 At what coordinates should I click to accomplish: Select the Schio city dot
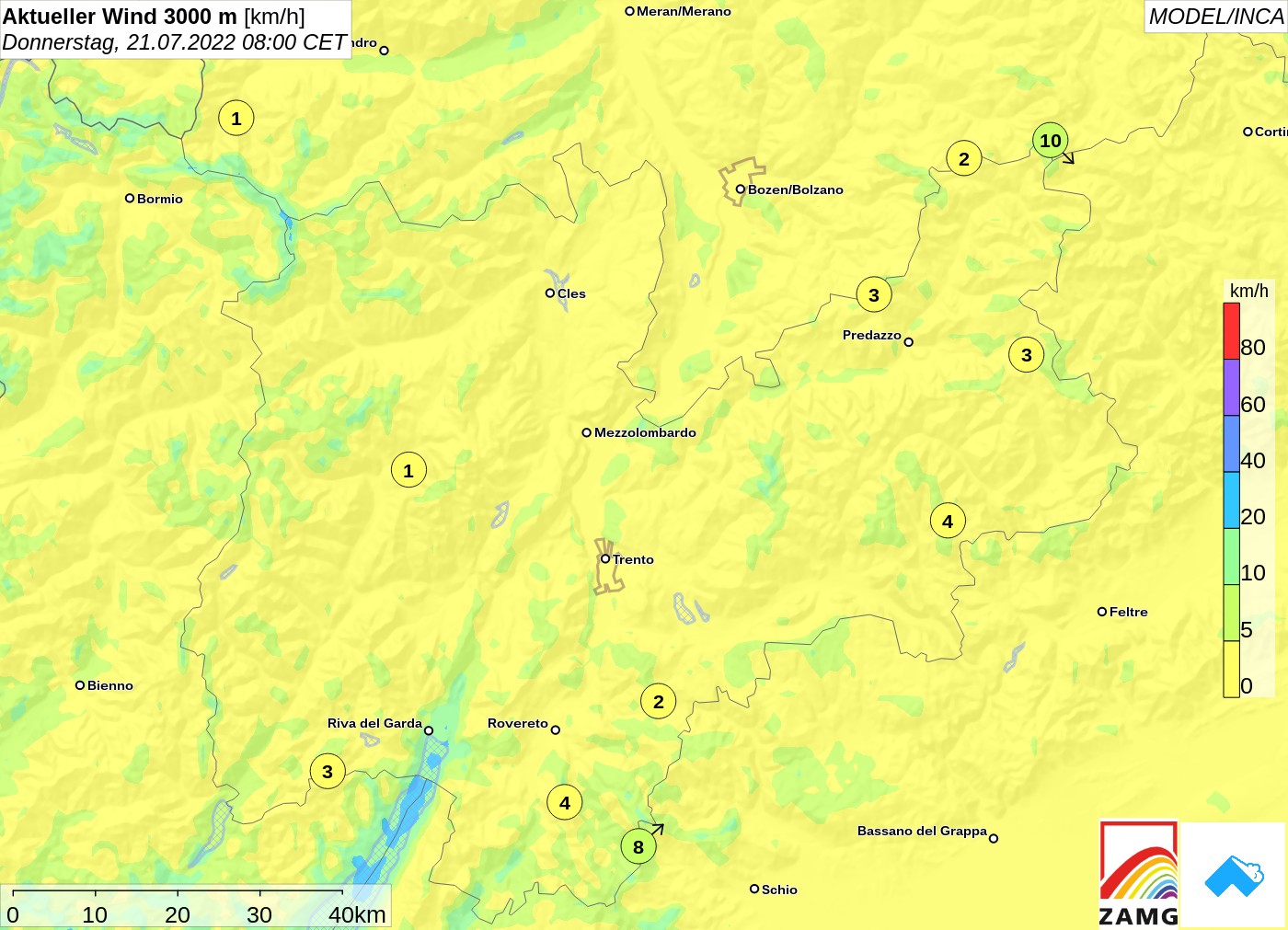coord(754,889)
